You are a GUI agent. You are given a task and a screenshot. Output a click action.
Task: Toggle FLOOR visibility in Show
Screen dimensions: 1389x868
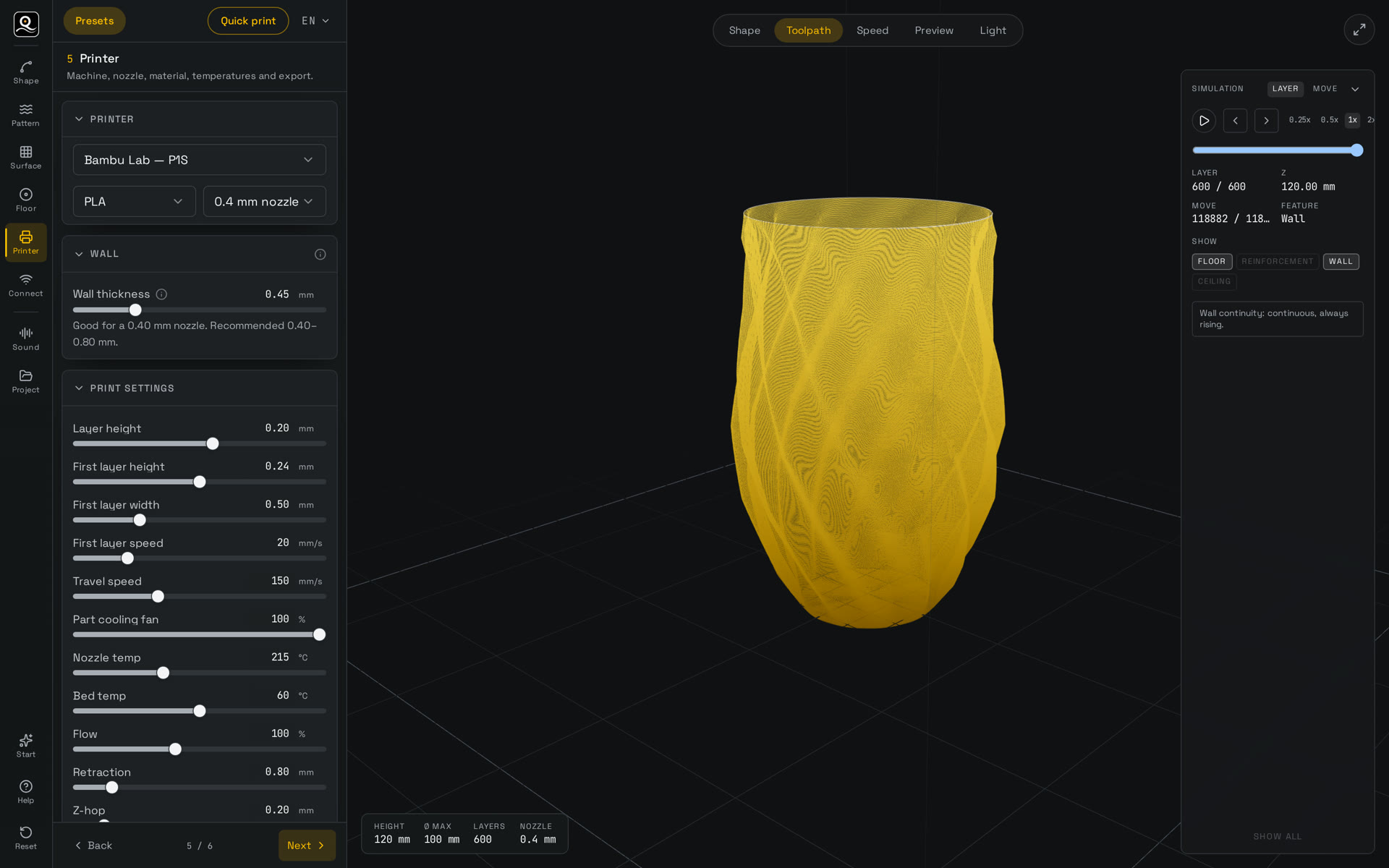pos(1212,262)
